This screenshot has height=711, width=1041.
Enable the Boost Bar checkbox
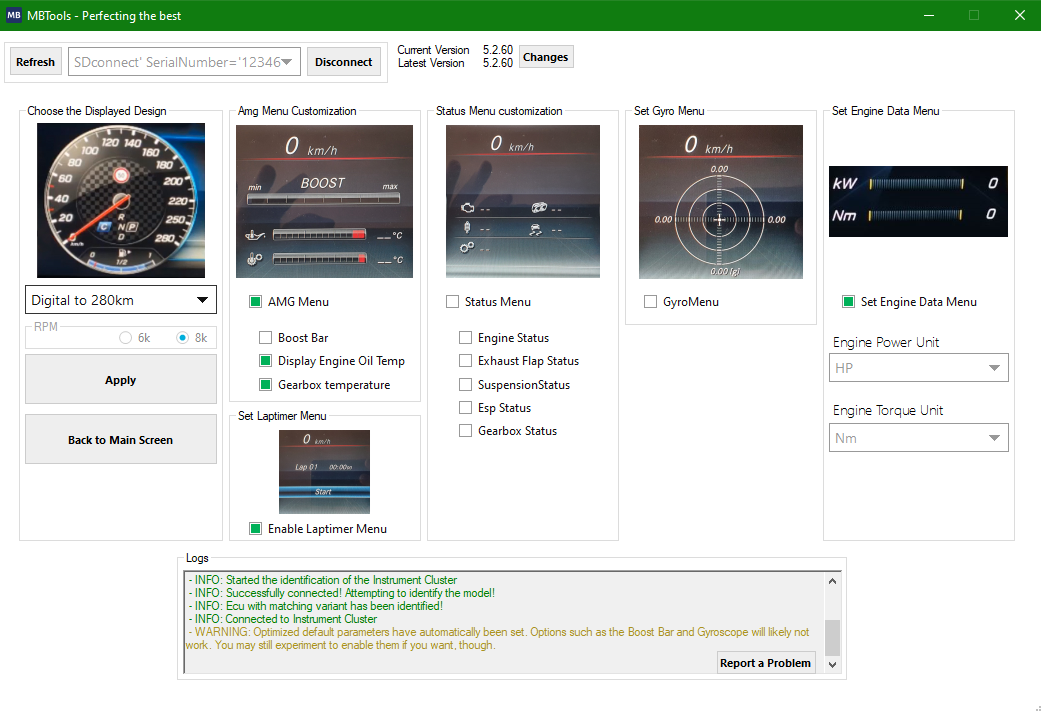[266, 338]
